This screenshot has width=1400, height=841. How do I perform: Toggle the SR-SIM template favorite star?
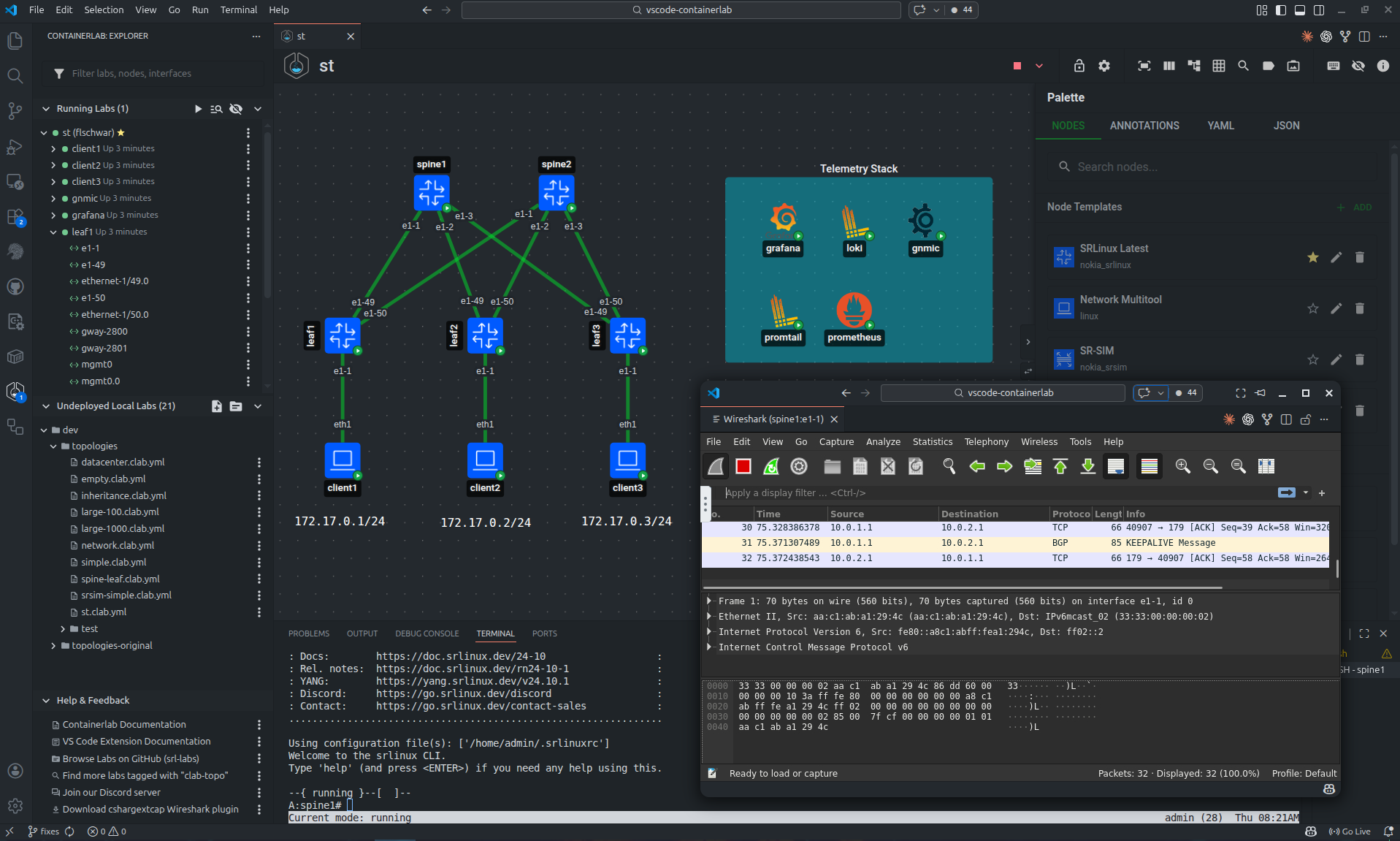click(x=1313, y=359)
